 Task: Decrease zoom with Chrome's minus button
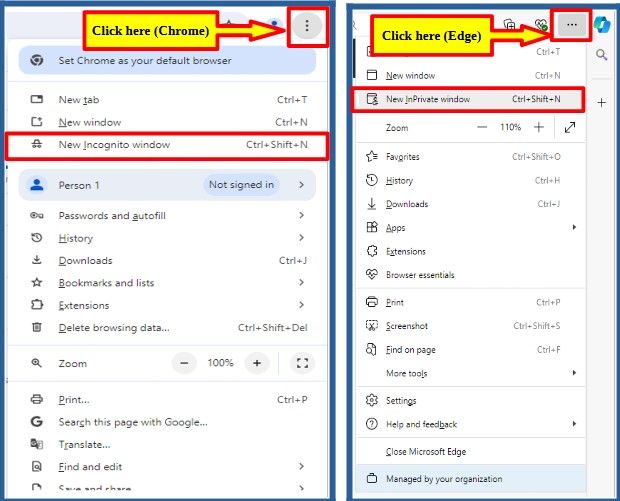pos(184,363)
